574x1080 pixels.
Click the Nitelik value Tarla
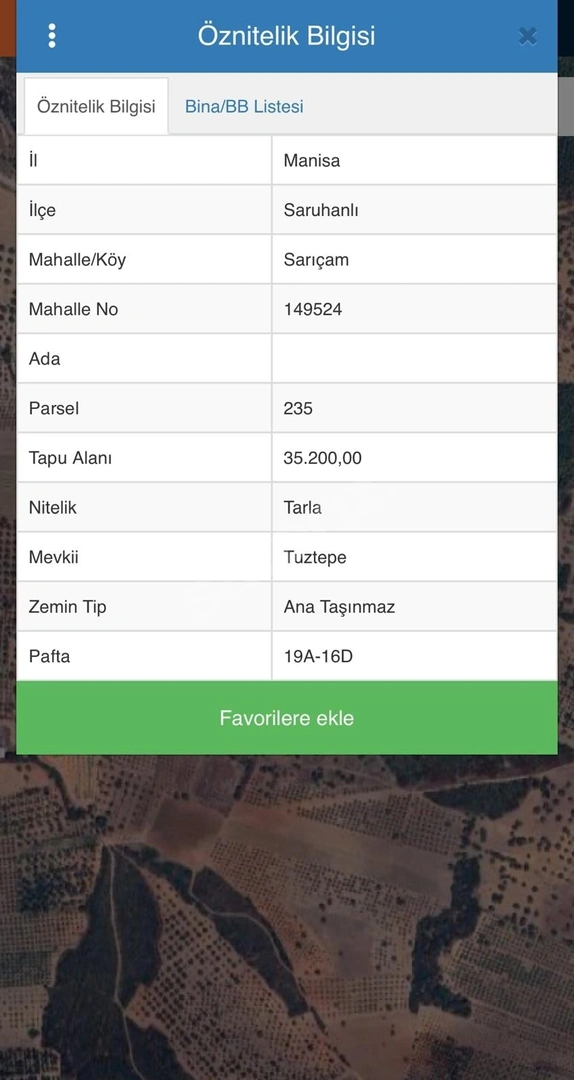(303, 508)
